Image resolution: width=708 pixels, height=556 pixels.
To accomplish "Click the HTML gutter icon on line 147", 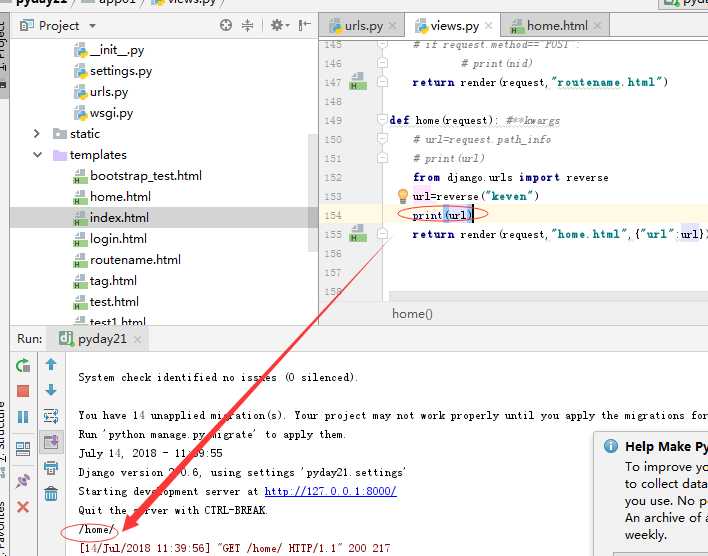I will tap(358, 81).
